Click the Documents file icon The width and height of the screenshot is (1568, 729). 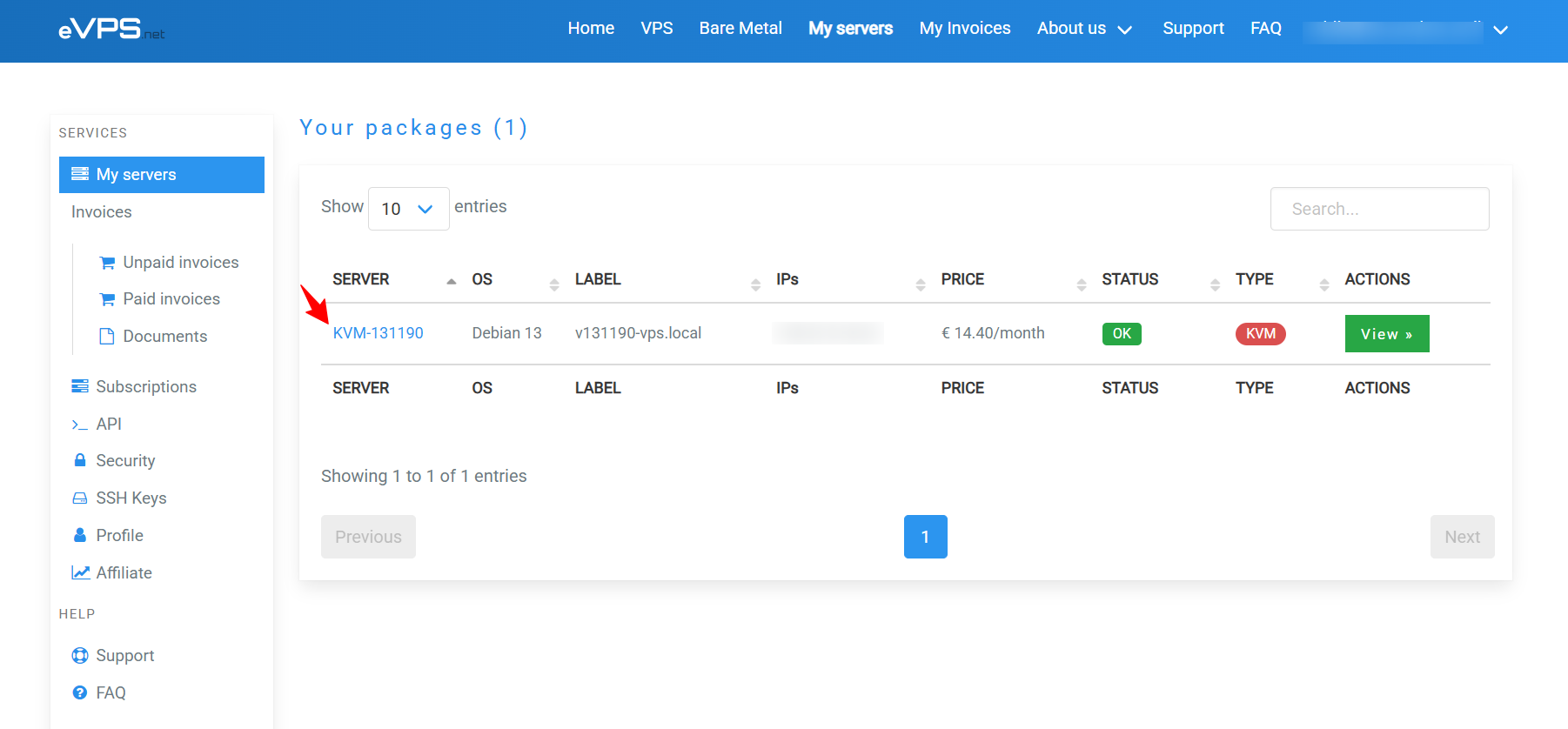[x=107, y=337]
